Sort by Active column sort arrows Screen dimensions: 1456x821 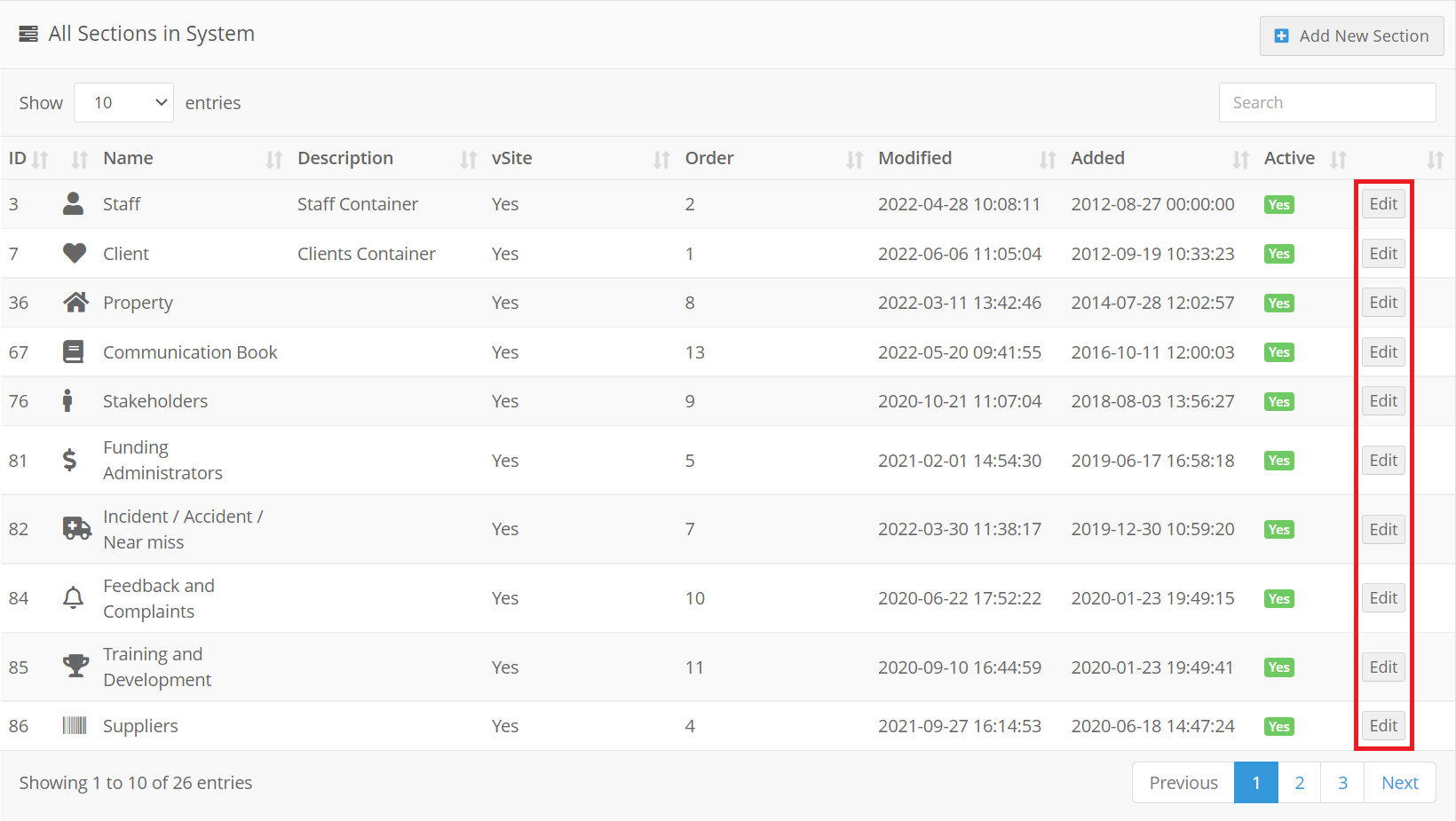click(x=1338, y=160)
